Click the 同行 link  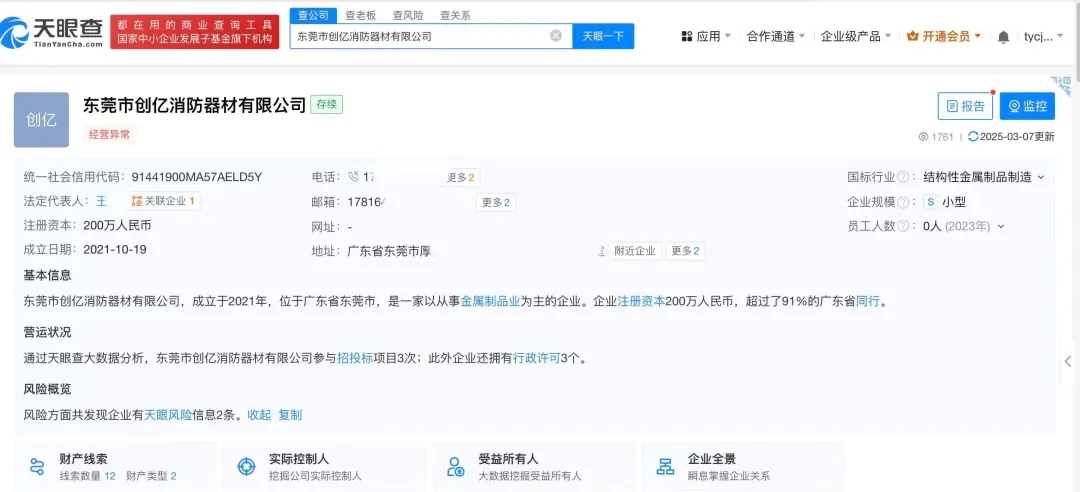868,301
